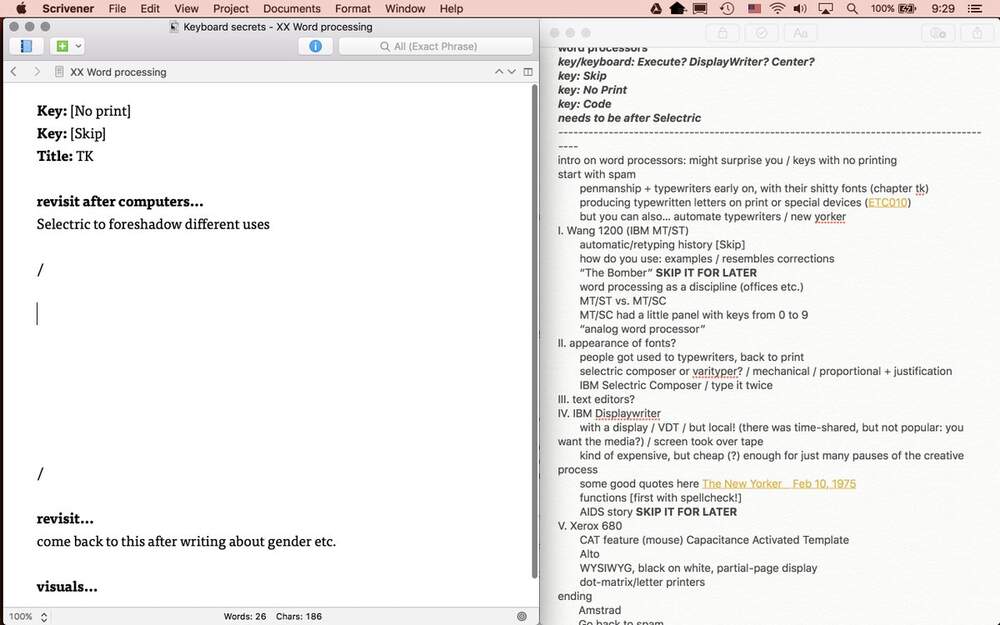
Task: Click the line 'Selectric to foreshadow different uses'
Action: tap(153, 224)
